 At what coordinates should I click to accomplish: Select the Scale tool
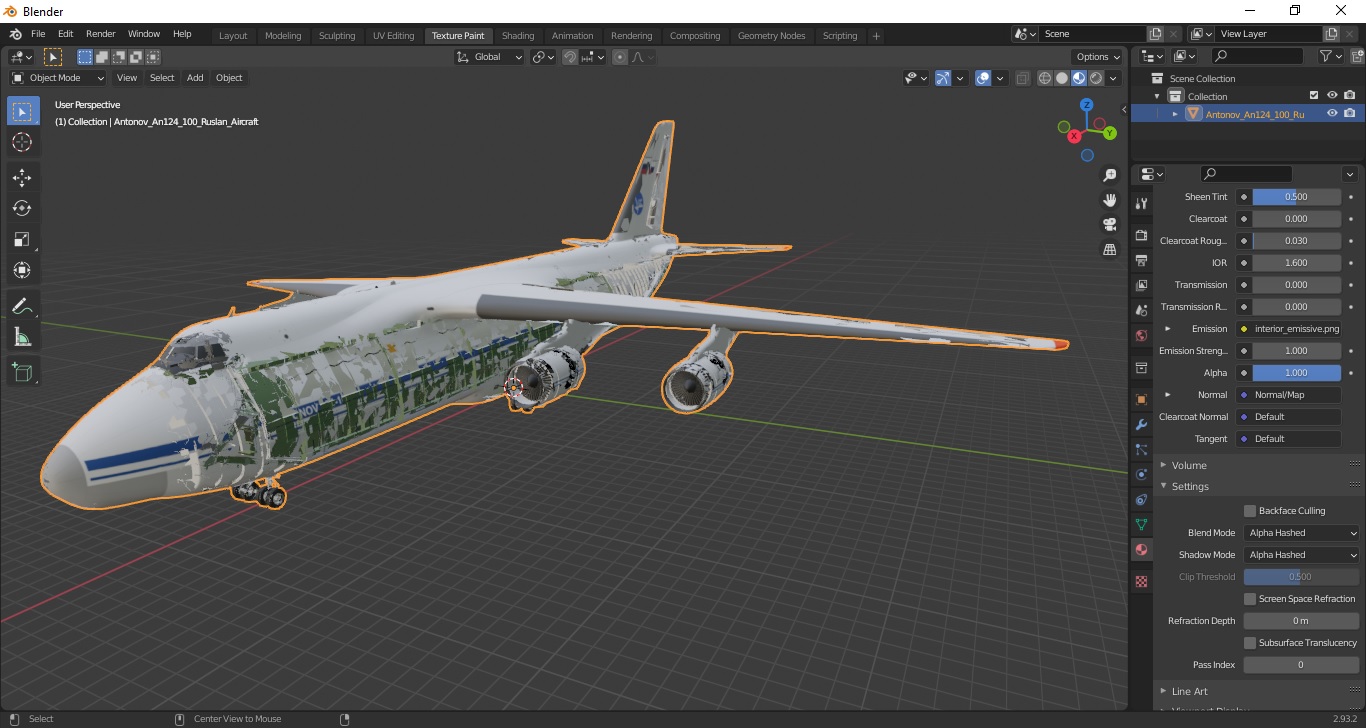coord(23,239)
